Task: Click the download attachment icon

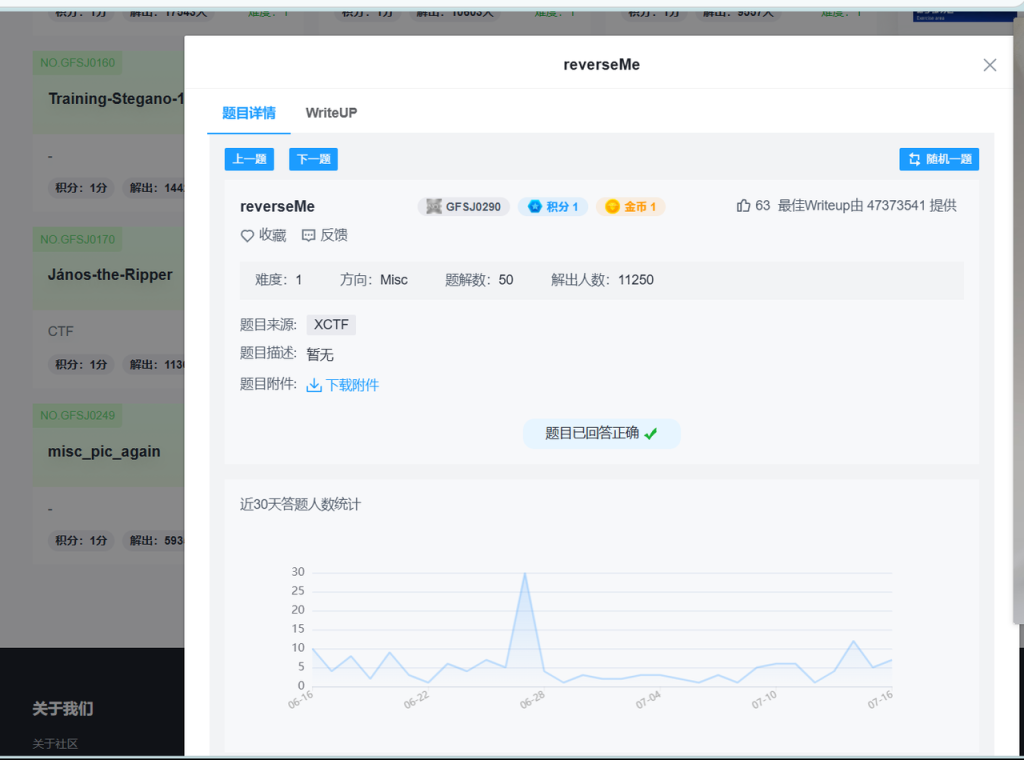Action: coord(314,385)
